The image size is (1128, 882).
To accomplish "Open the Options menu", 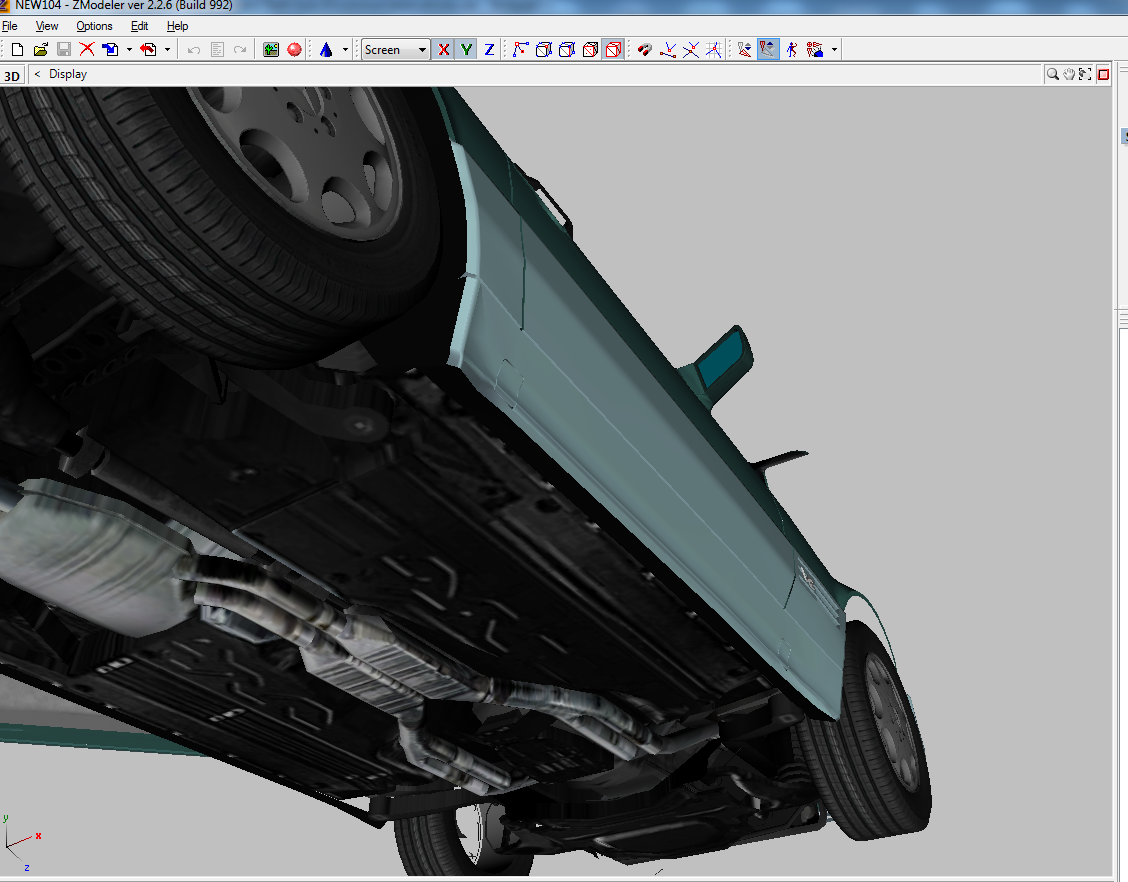I will 93,26.
